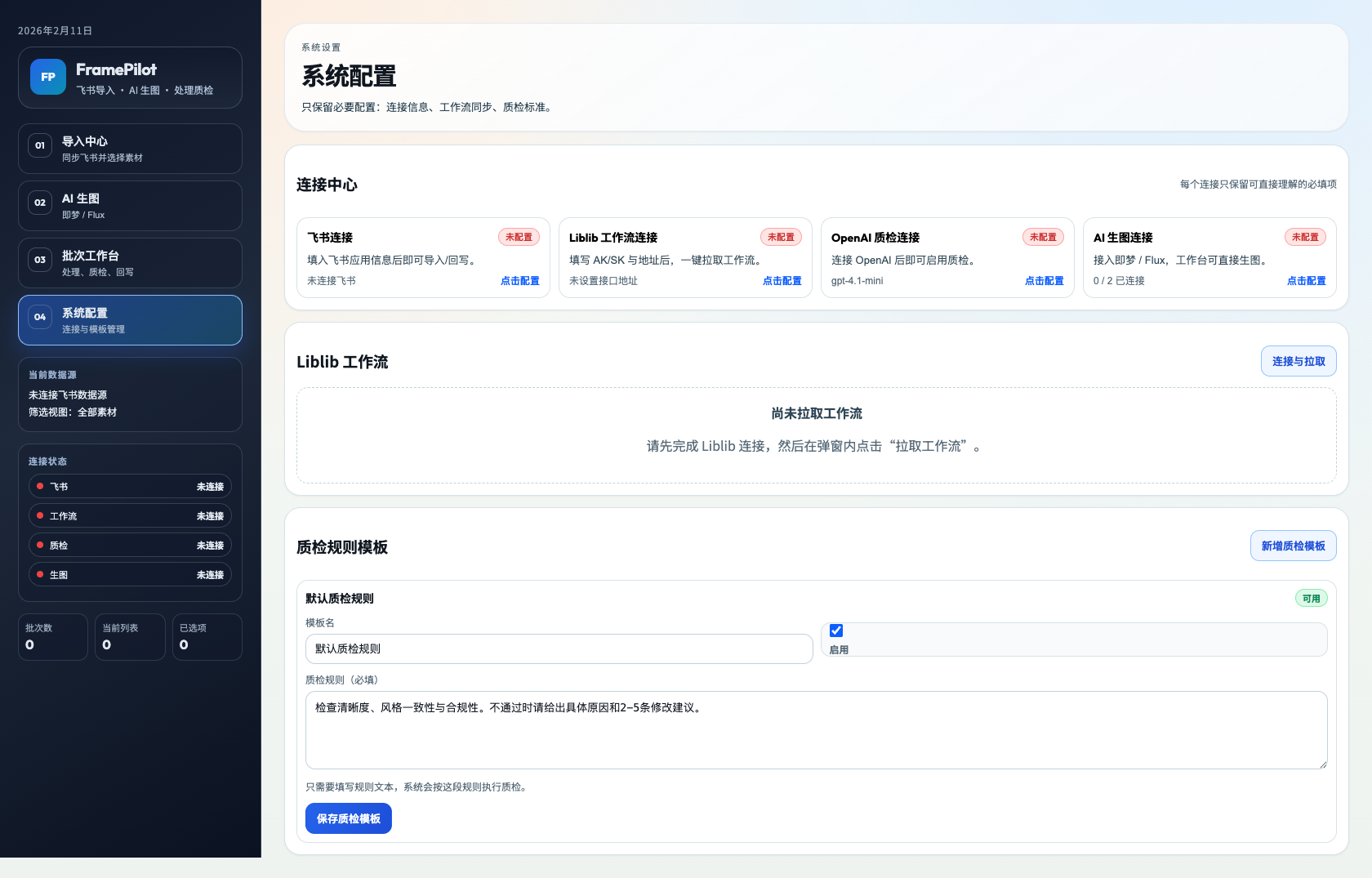Uncheck the 启用 checkbox
The height and width of the screenshot is (878, 1372).
pos(835,631)
